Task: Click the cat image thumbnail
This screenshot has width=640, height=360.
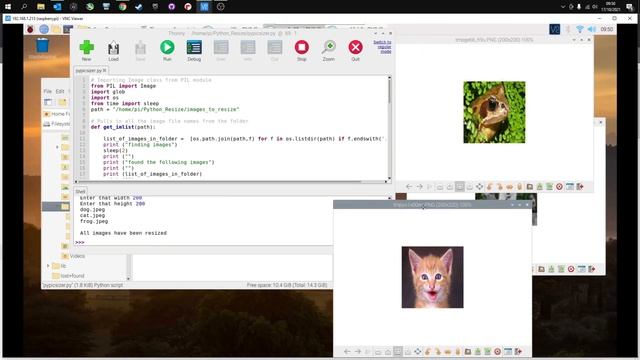Action: pyautogui.click(x=432, y=277)
